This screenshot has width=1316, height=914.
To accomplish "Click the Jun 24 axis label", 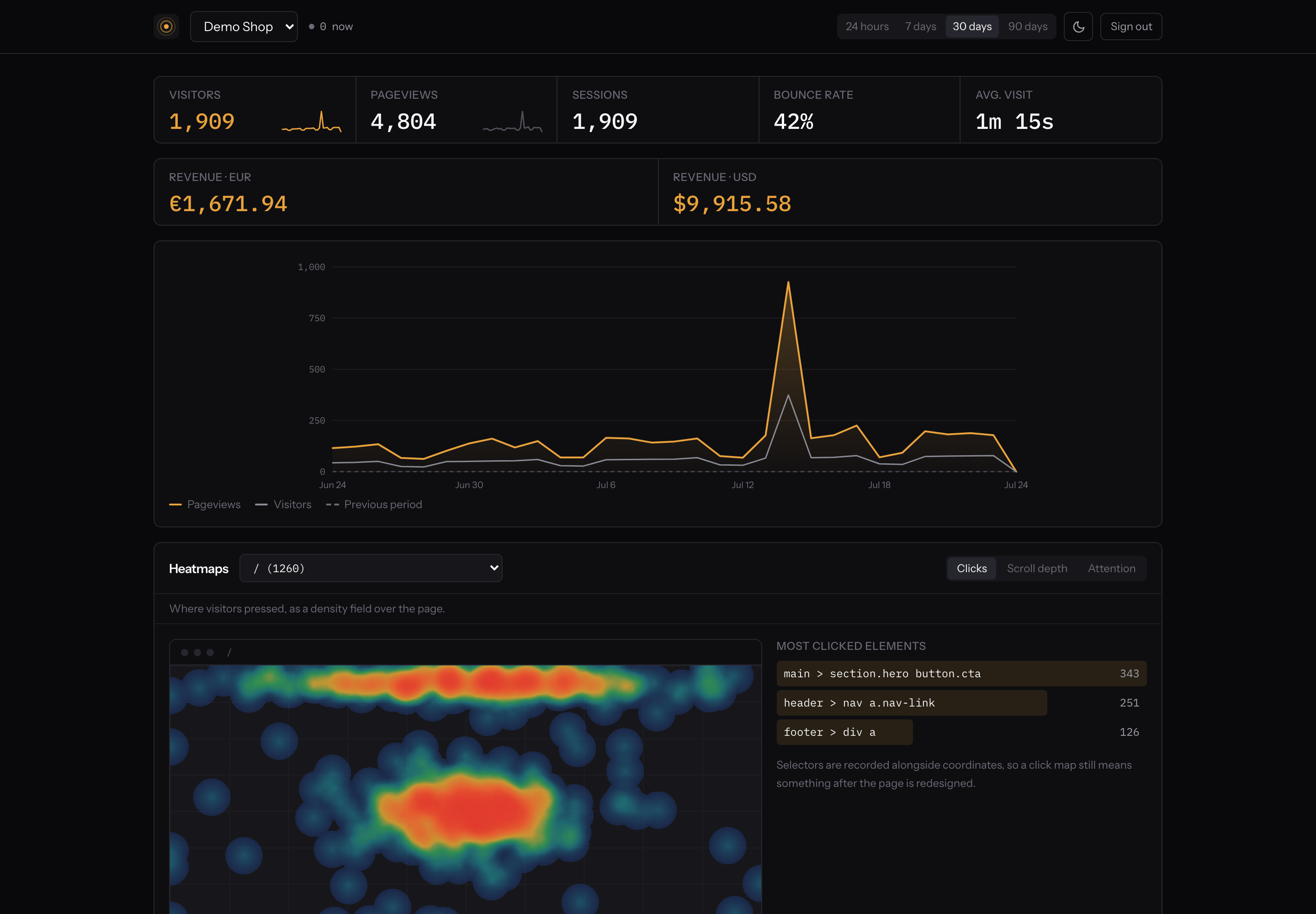I will [x=332, y=485].
